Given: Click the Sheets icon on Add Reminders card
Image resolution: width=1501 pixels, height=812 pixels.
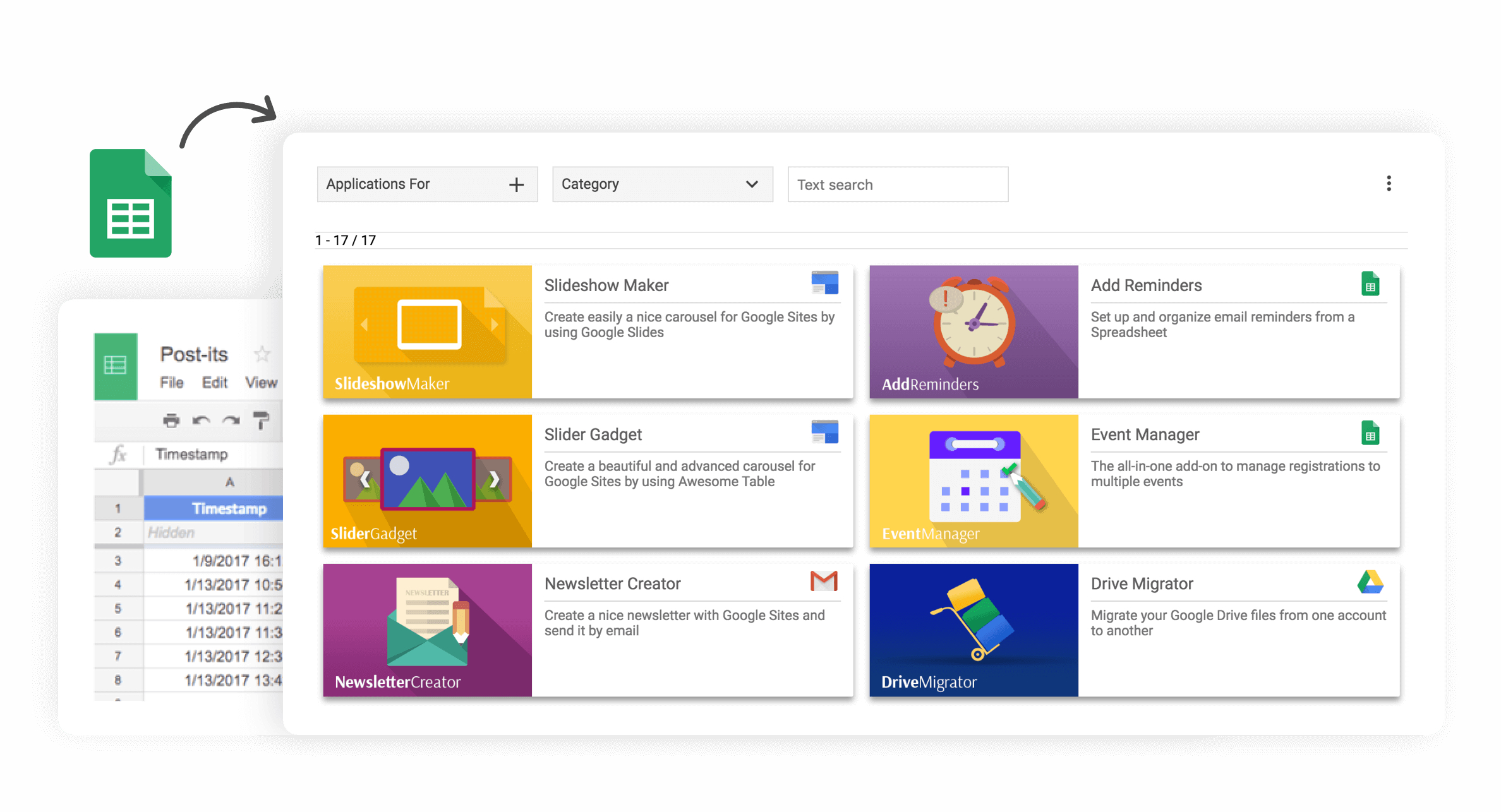Looking at the screenshot, I should point(1370,284).
